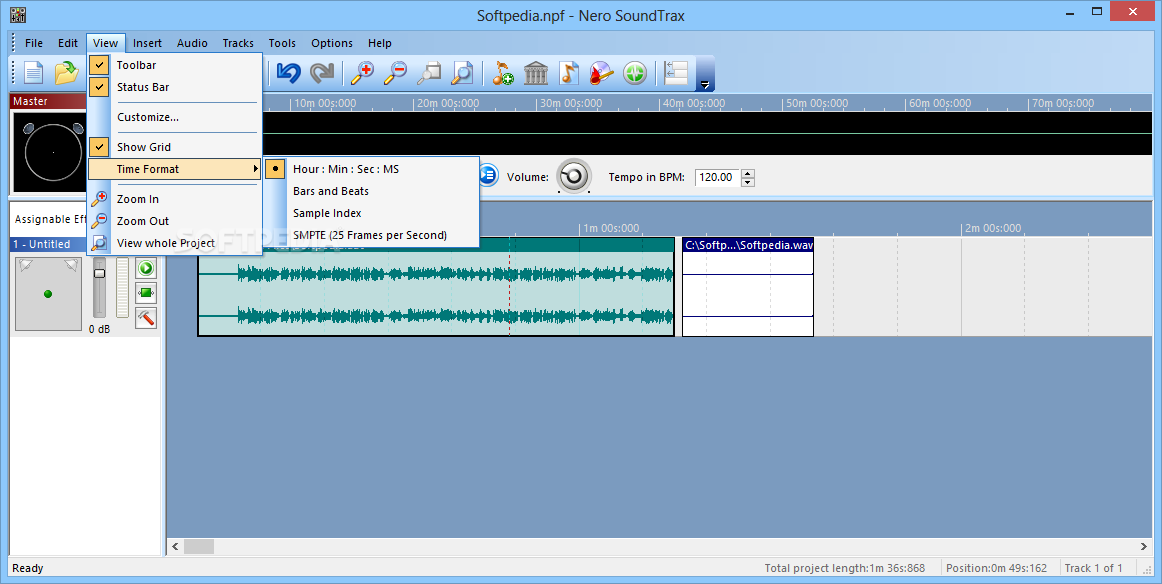Select Hour : Min : Sec : MS format
Image resolution: width=1162 pixels, height=584 pixels.
371,169
